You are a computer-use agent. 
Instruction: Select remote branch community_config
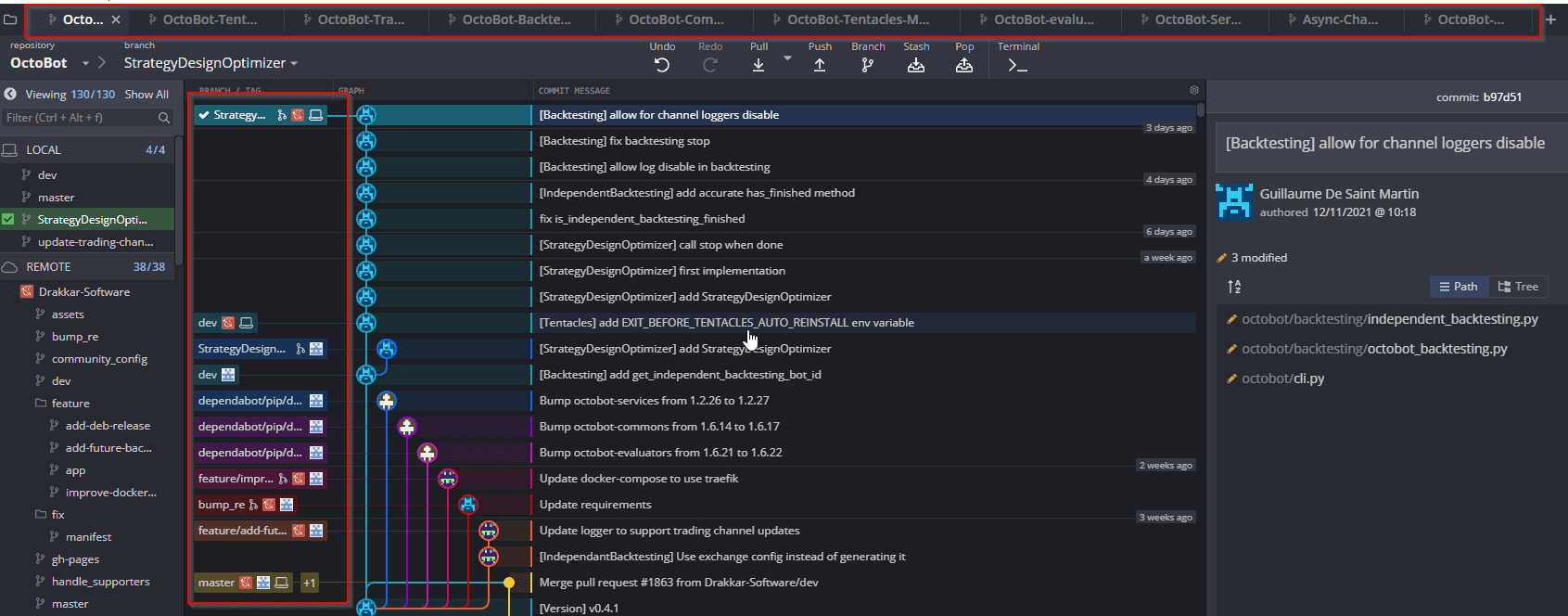[99, 358]
